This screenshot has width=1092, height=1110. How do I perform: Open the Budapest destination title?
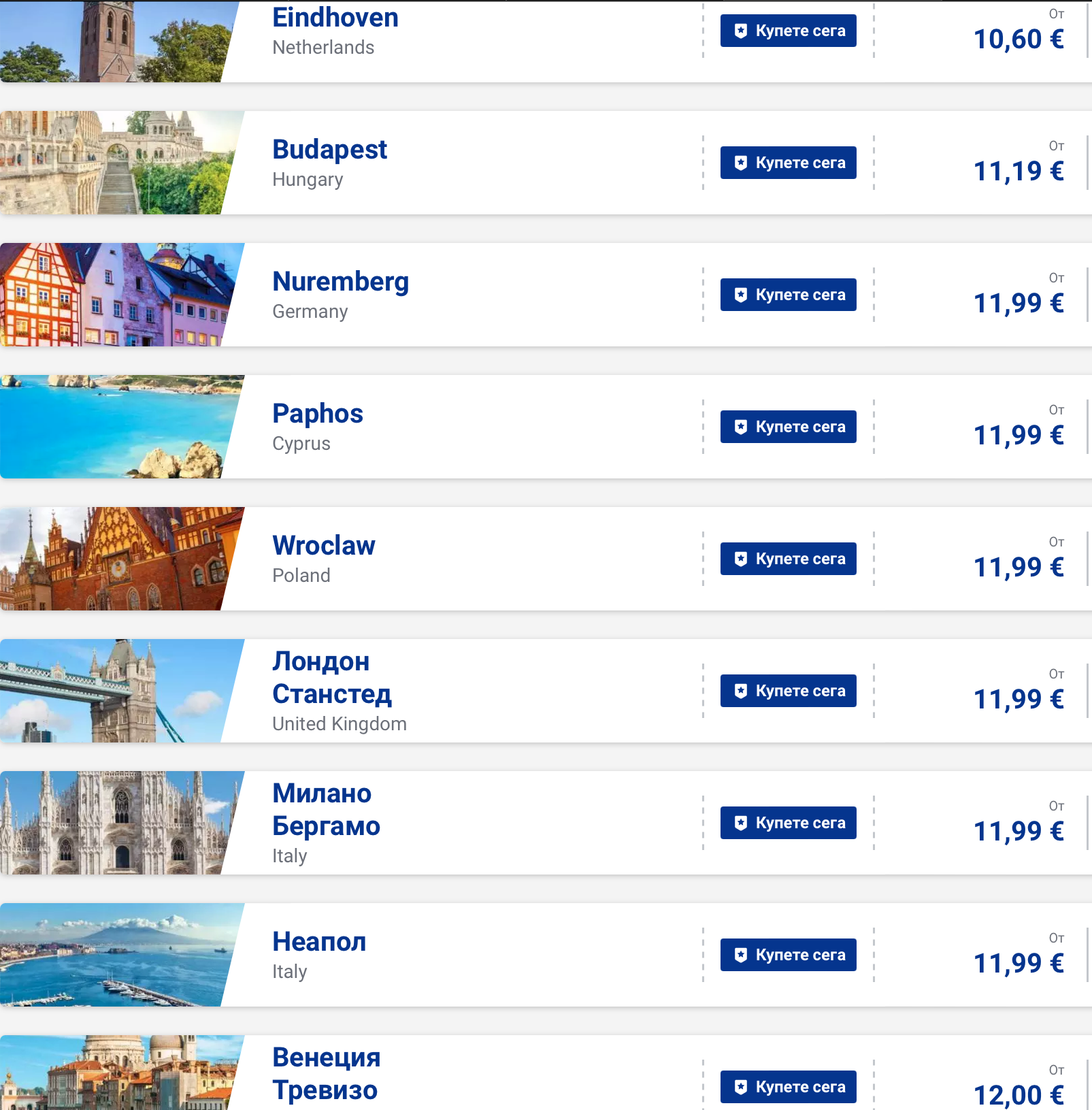pyautogui.click(x=329, y=150)
